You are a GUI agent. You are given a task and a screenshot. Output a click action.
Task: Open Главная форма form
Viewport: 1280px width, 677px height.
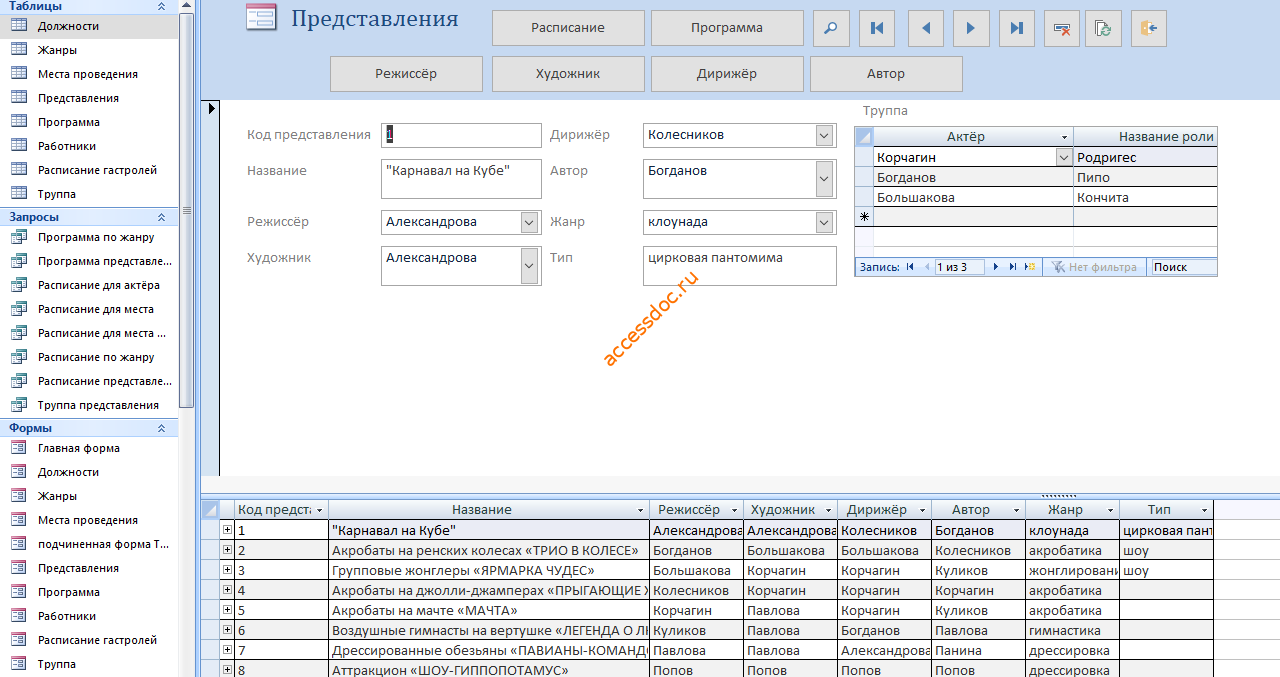[89, 448]
